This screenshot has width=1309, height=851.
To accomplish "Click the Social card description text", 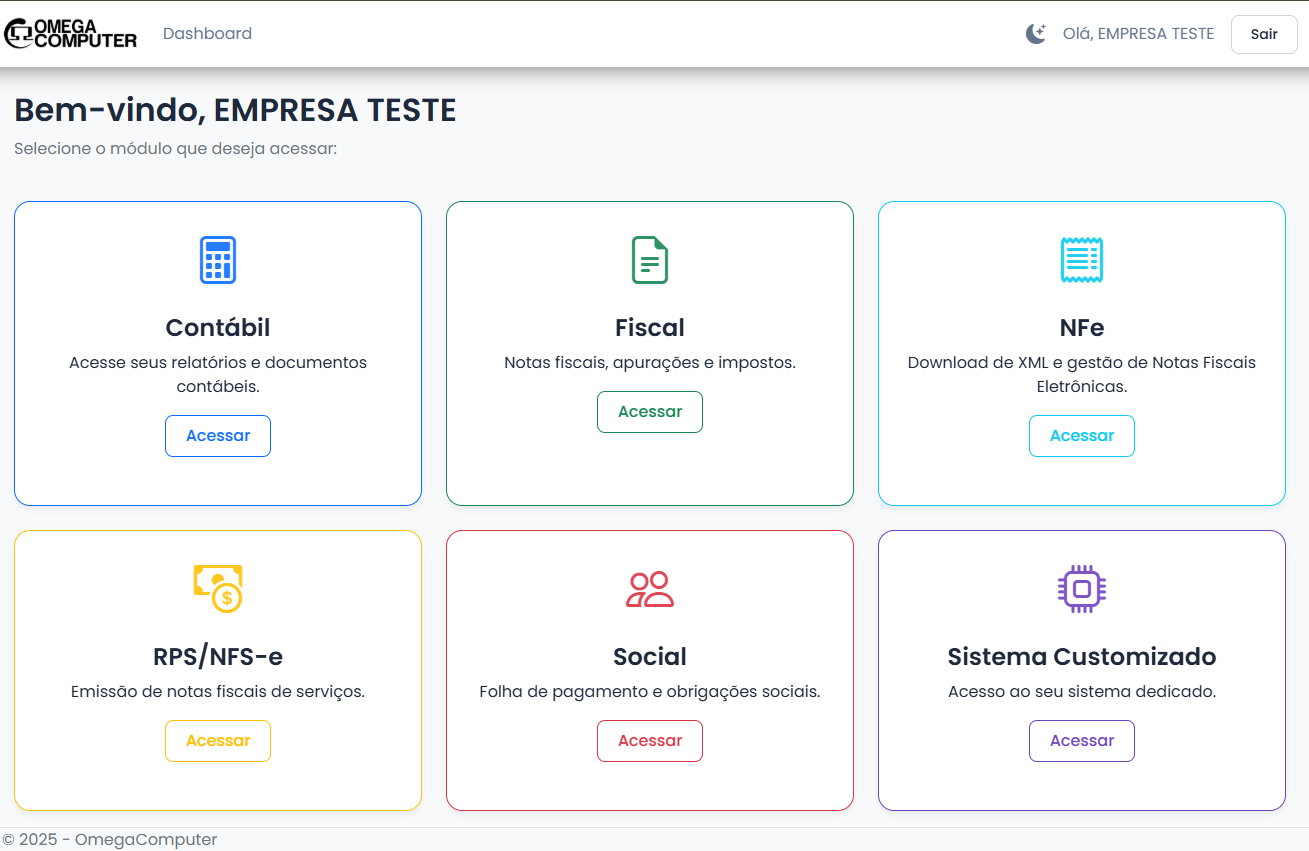I will tap(650, 691).
